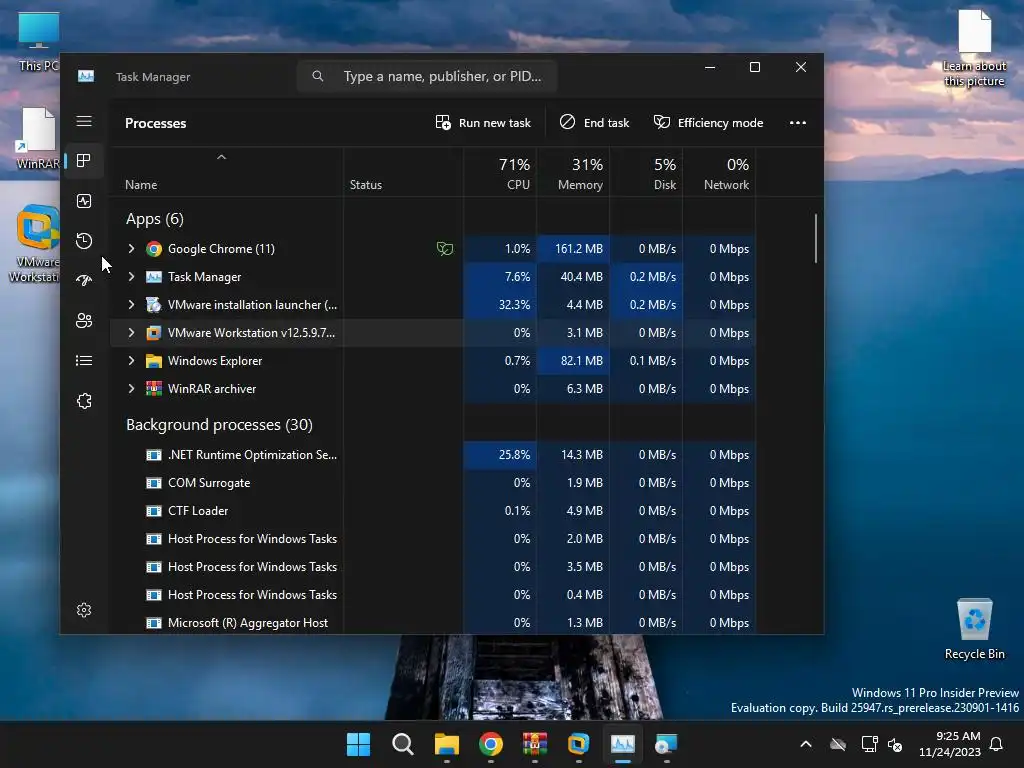Screen dimensions: 1024x768
Task: Select Microsoft (R) Aggregator Host row
Action: coord(432,622)
